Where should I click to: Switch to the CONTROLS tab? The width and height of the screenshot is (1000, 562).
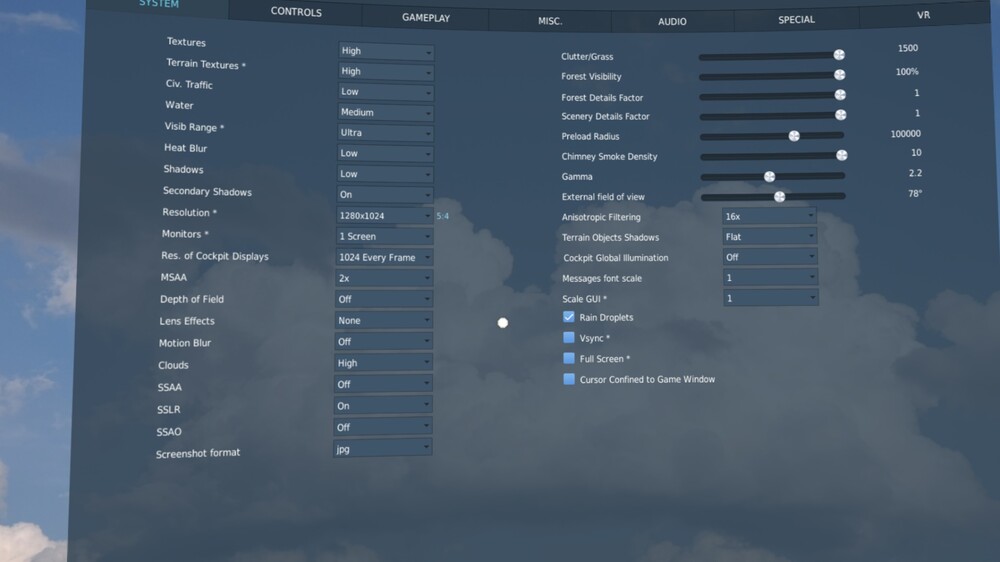point(296,12)
